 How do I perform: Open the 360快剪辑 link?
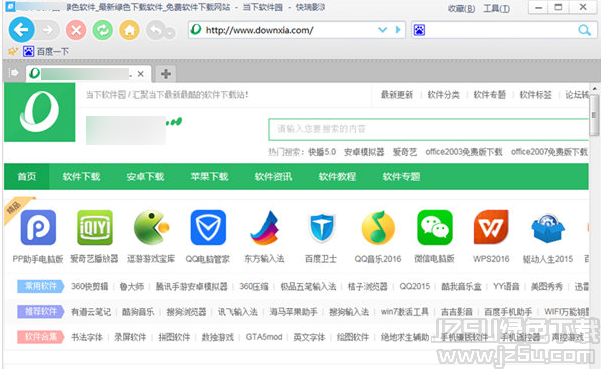click(x=90, y=287)
